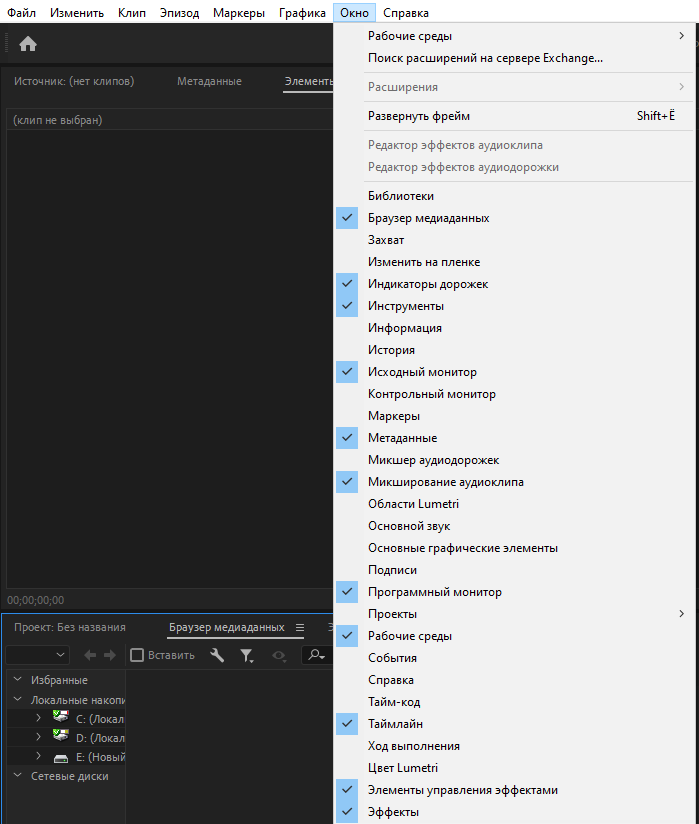Toggle the Таймлайн panel
This screenshot has height=824, width=699.
click(x=513, y=724)
